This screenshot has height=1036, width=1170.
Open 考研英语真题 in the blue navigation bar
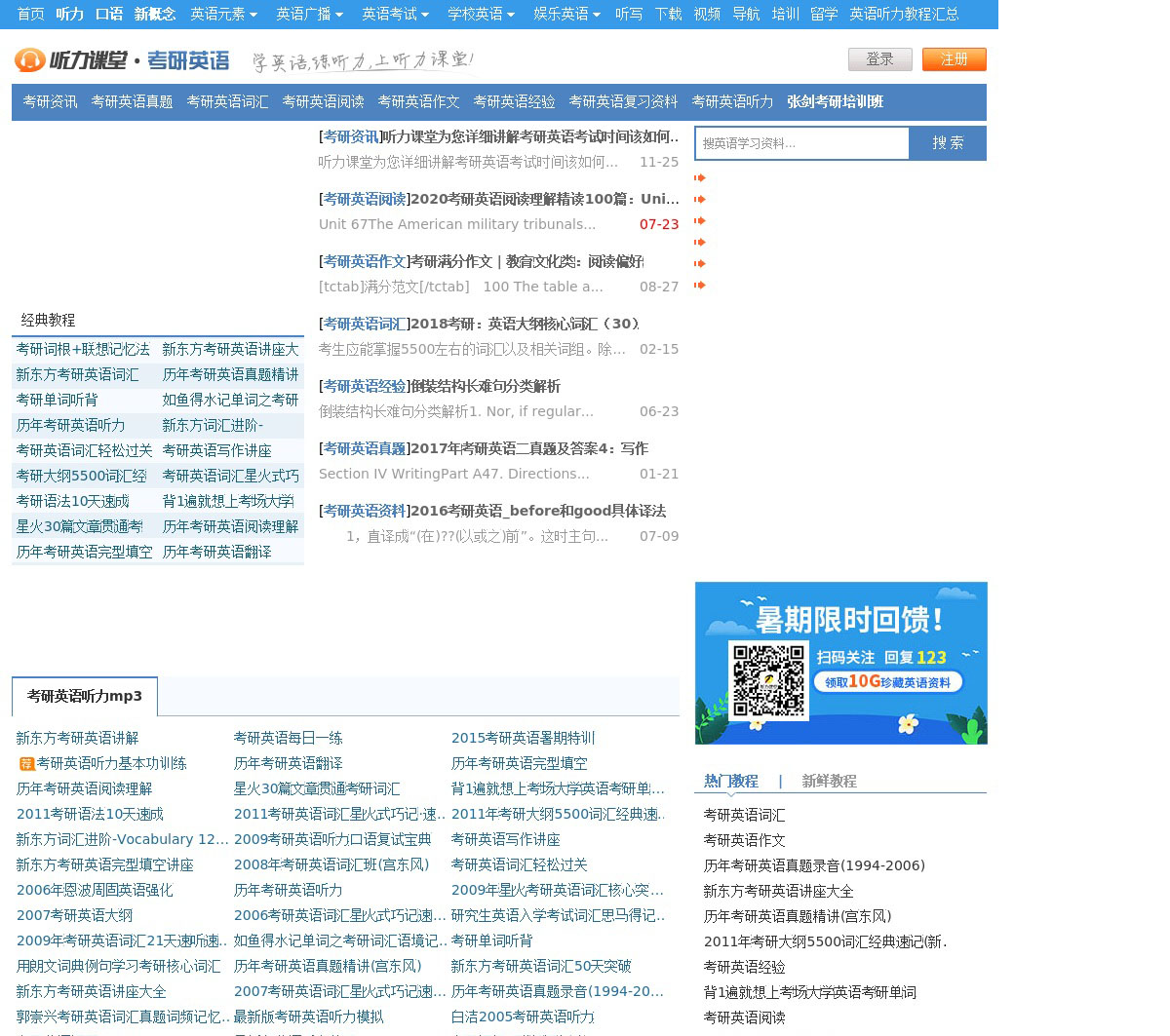click(x=132, y=101)
